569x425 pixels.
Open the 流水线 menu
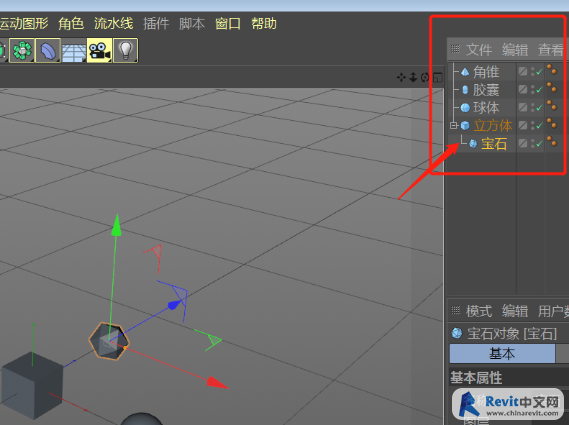click(114, 24)
